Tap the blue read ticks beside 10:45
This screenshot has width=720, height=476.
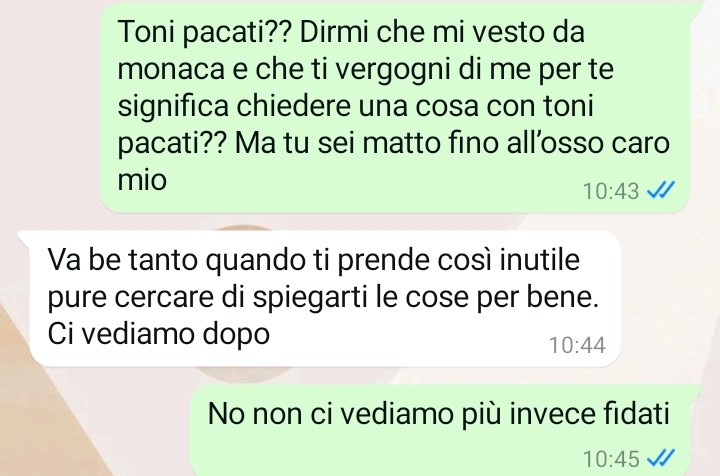(661, 458)
